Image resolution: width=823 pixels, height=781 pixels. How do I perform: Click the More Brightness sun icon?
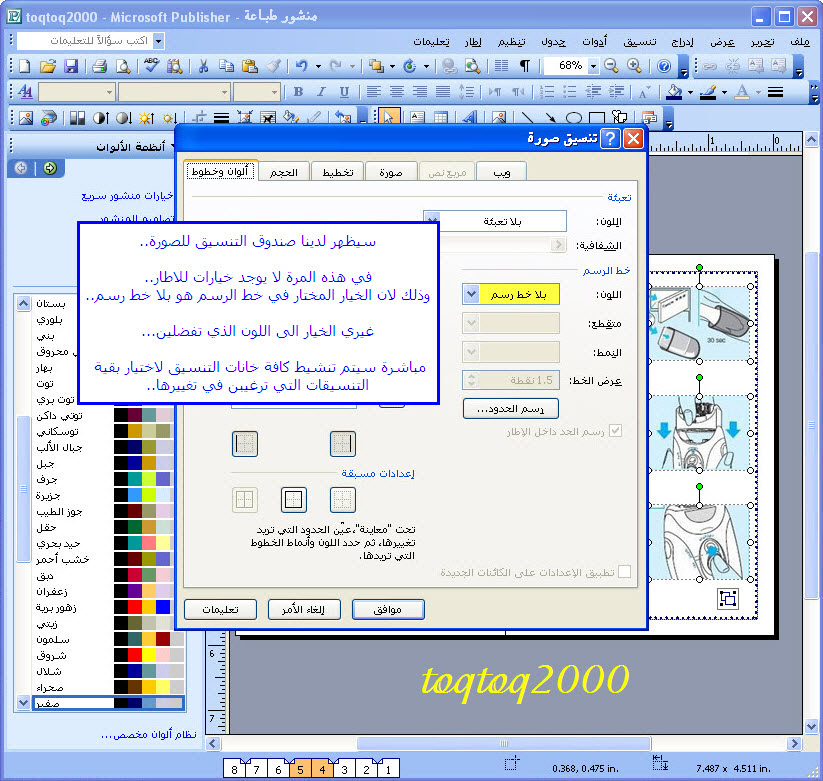[x=146, y=118]
